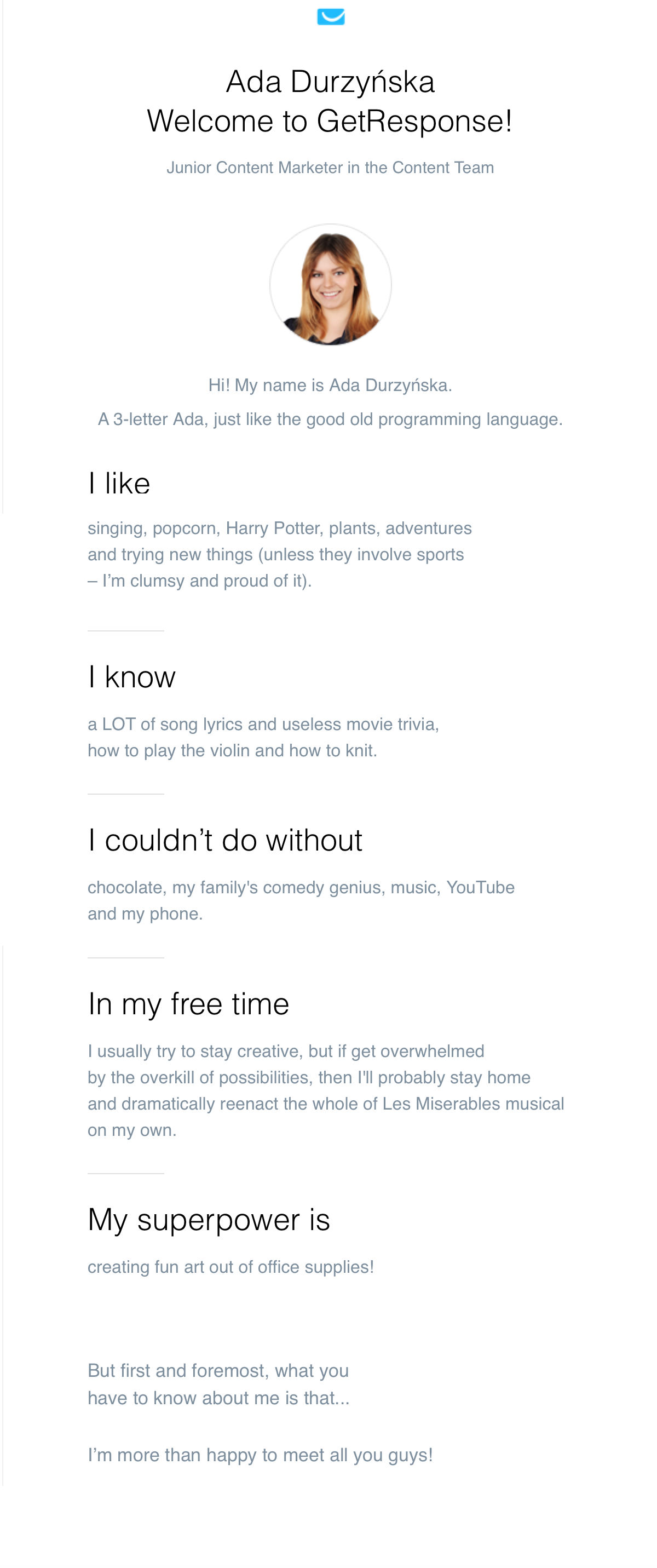Click the "Hi! My name is" greeting line
657x1568 pixels.
330,384
